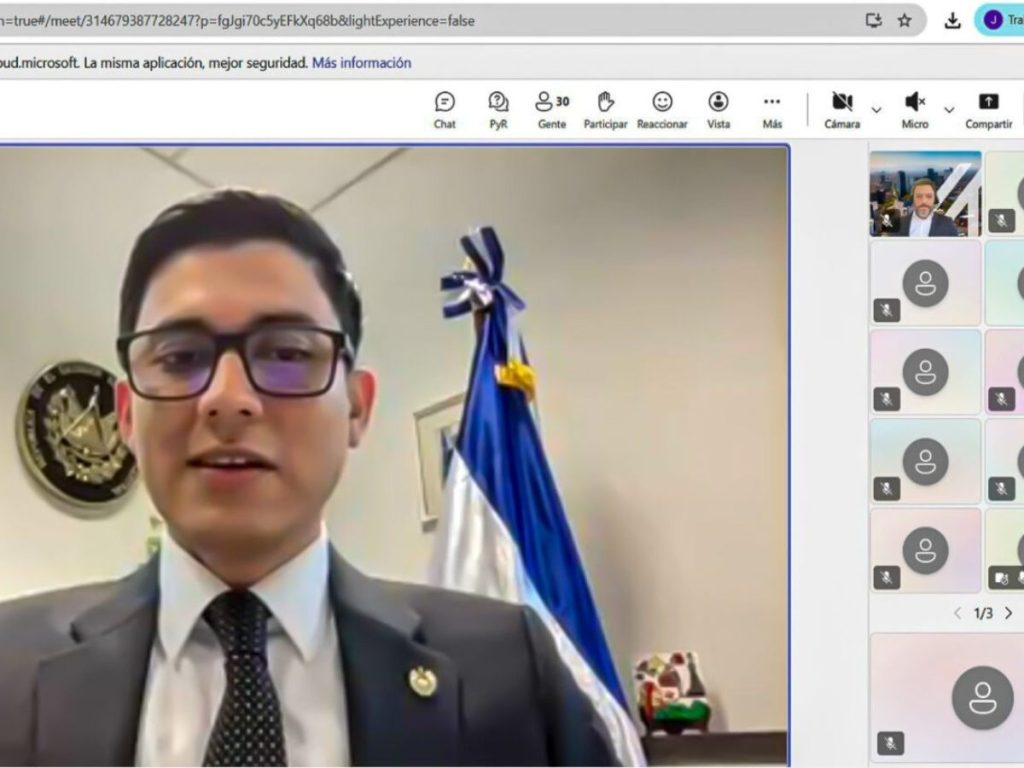
Task: Select the participant thumbnail with city background
Action: click(925, 194)
